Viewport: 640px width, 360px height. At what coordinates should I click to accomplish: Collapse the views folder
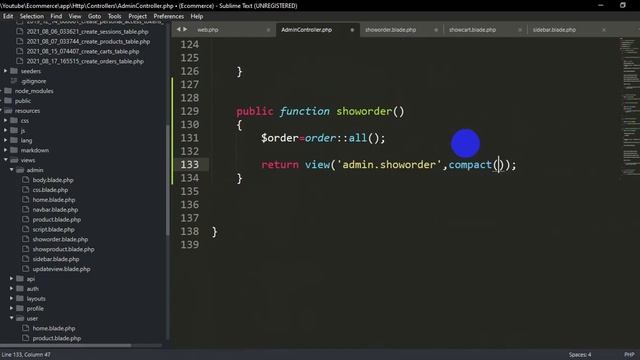pyautogui.click(x=6, y=160)
